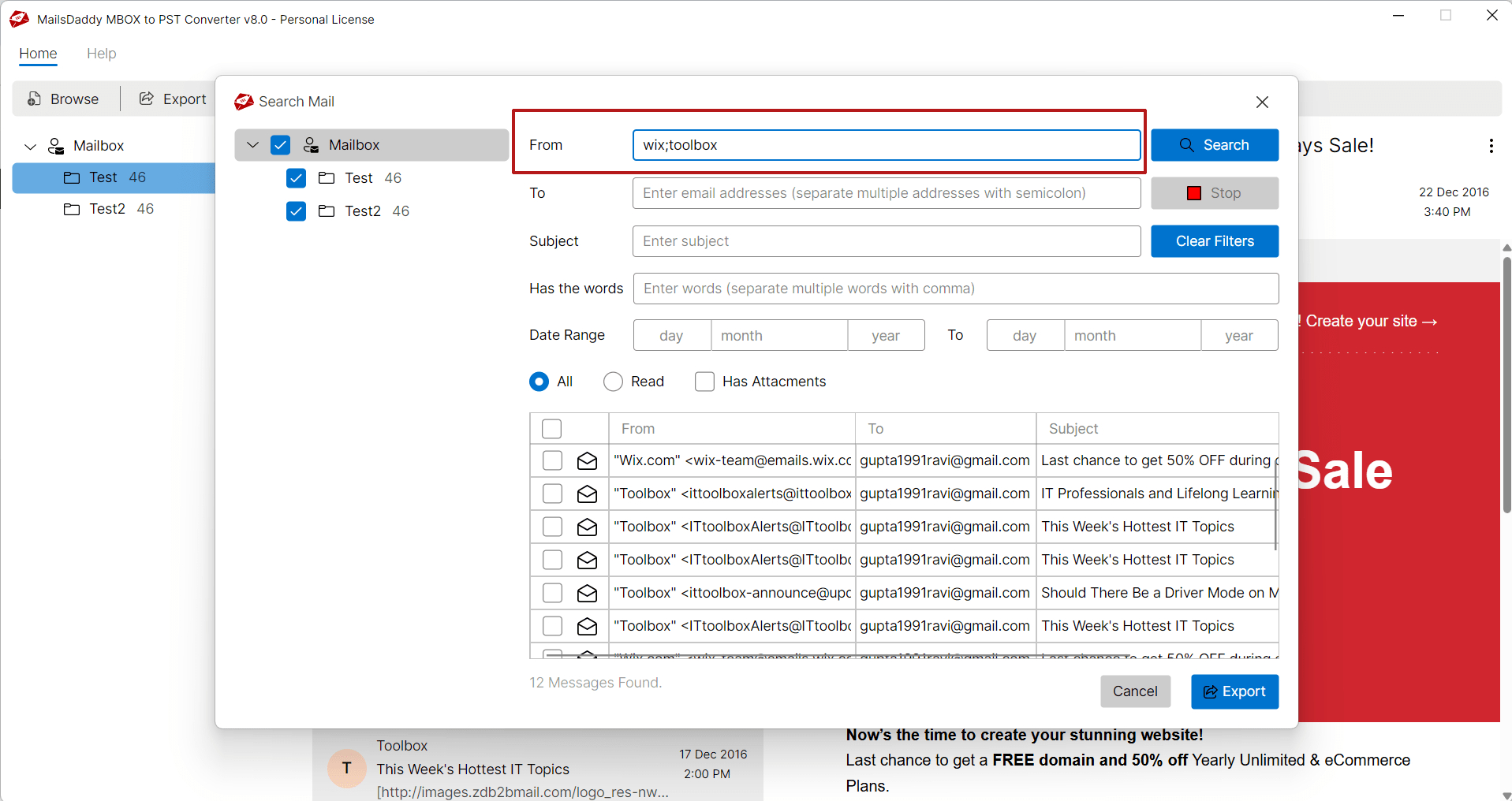Click the From input field

point(887,145)
